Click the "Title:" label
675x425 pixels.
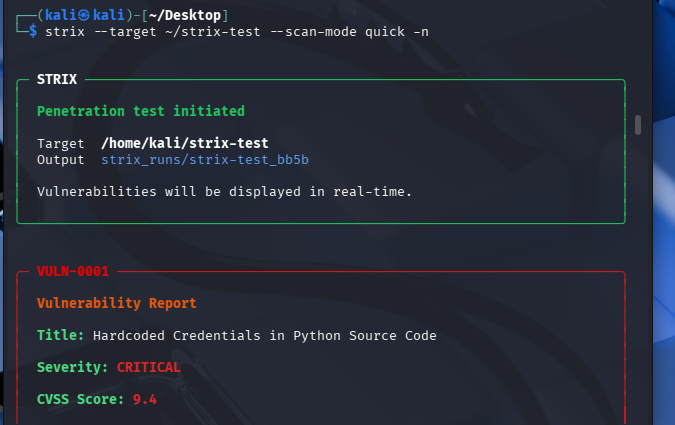(x=61, y=335)
